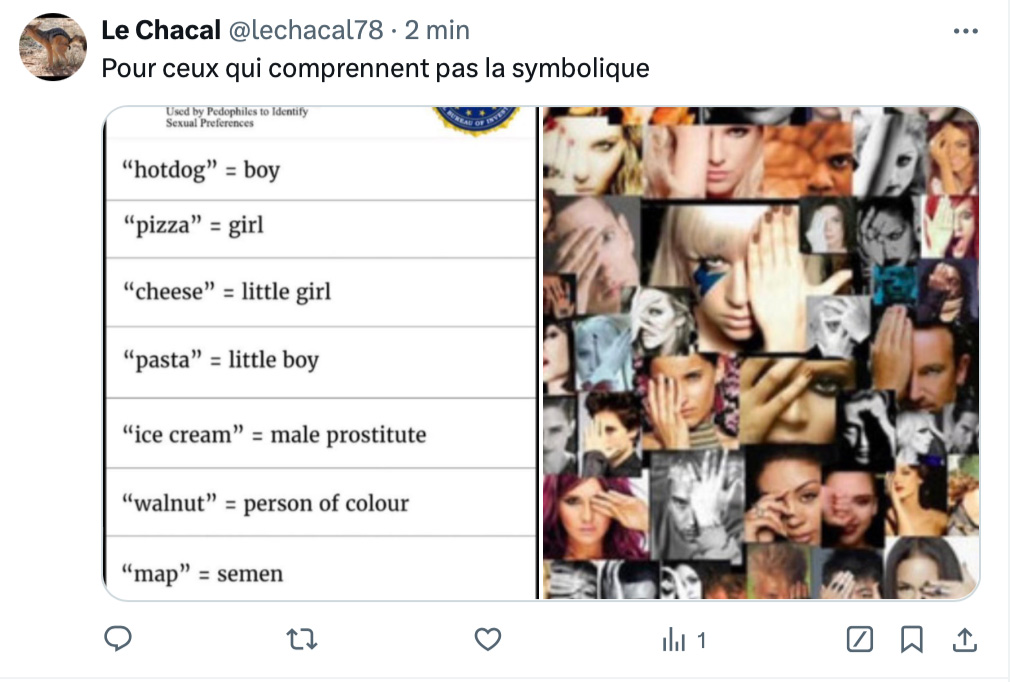The image size is (1010, 682).
Task: Click the reply speech bubble icon
Action: (118, 639)
